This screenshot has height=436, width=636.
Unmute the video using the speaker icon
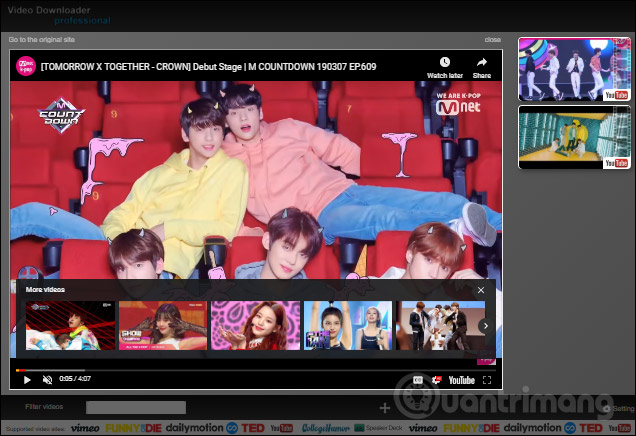coord(47,380)
